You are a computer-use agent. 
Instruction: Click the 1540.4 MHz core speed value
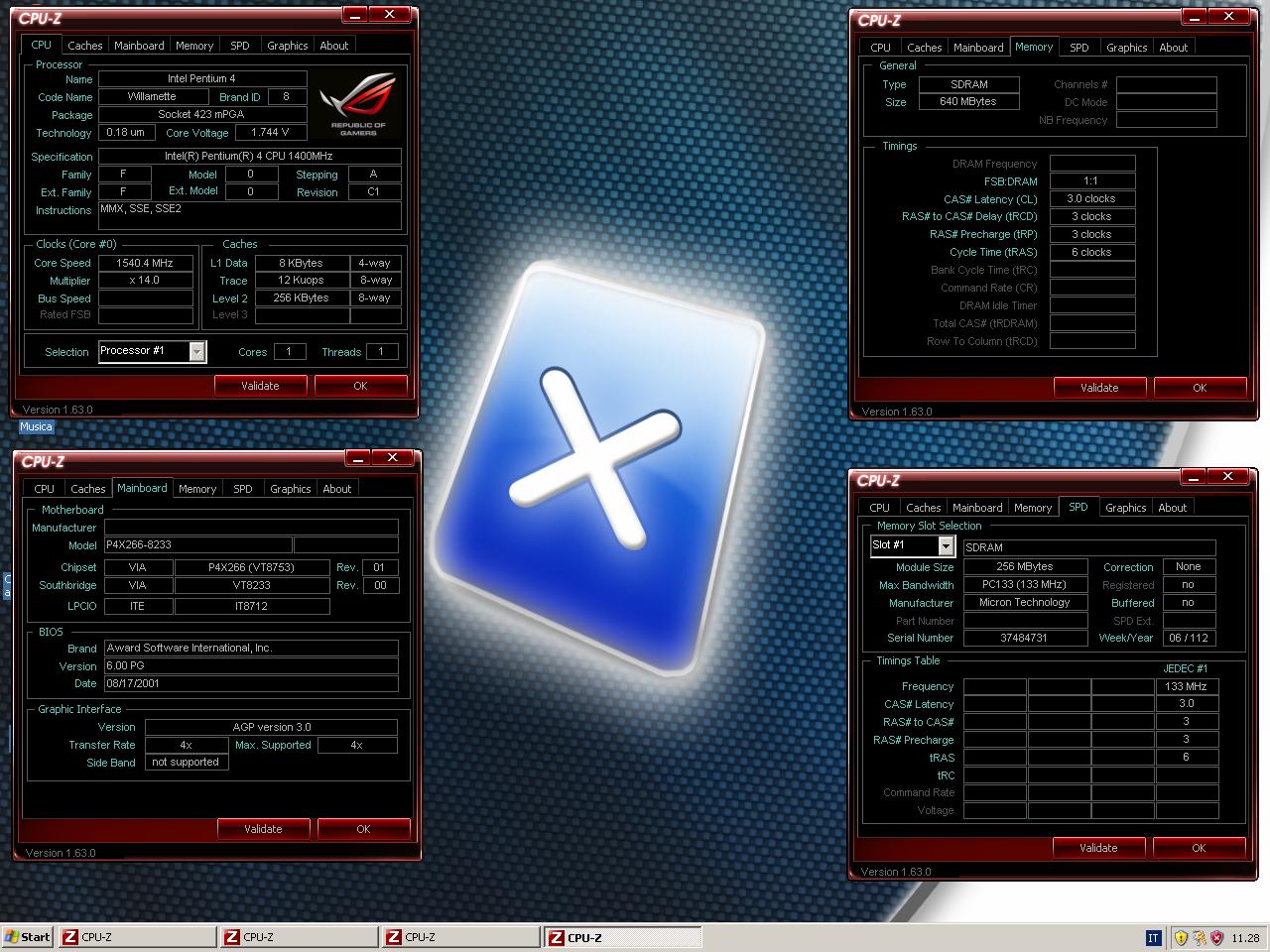145,263
